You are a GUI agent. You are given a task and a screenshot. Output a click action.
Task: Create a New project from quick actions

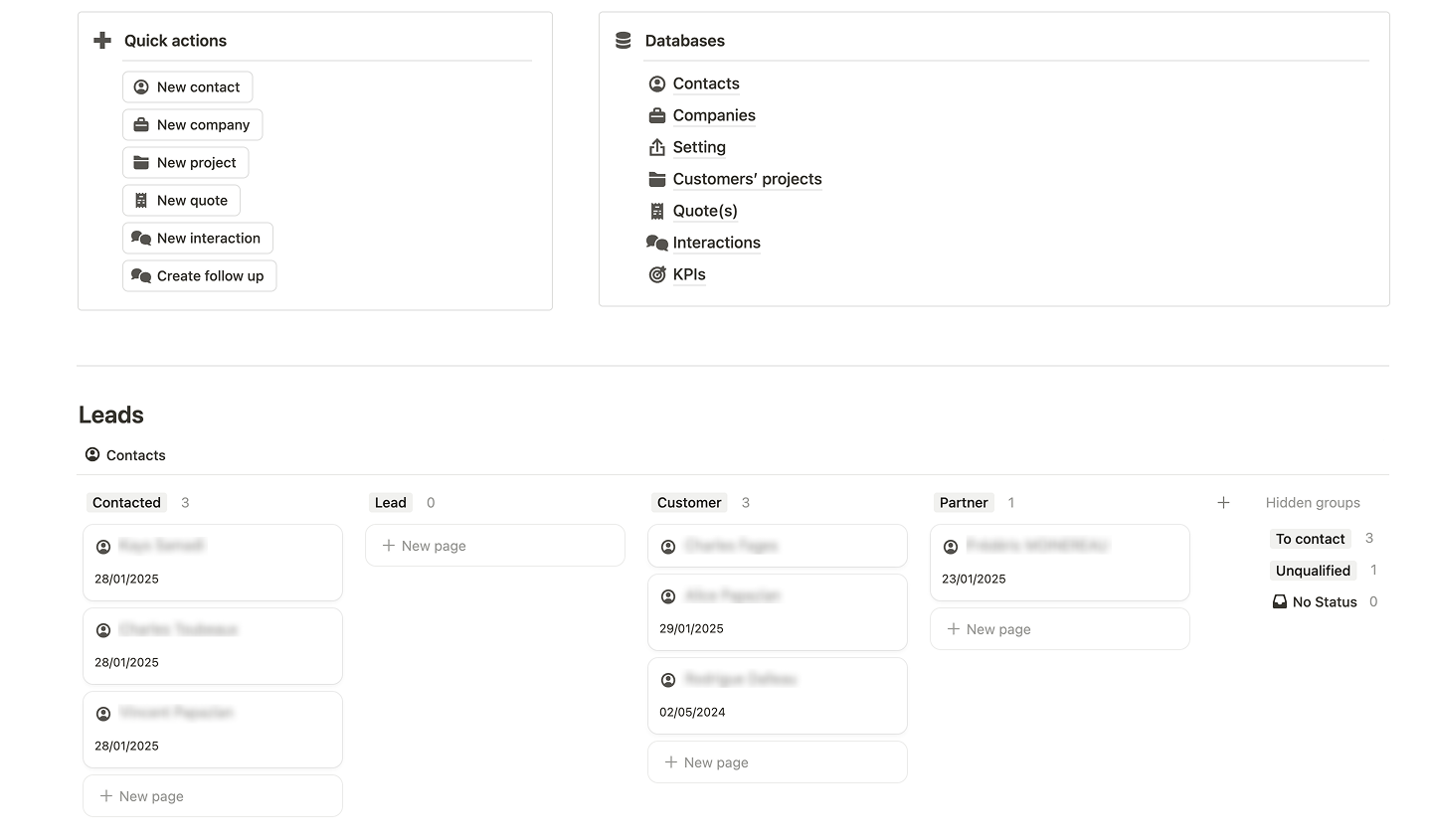pyautogui.click(x=186, y=163)
